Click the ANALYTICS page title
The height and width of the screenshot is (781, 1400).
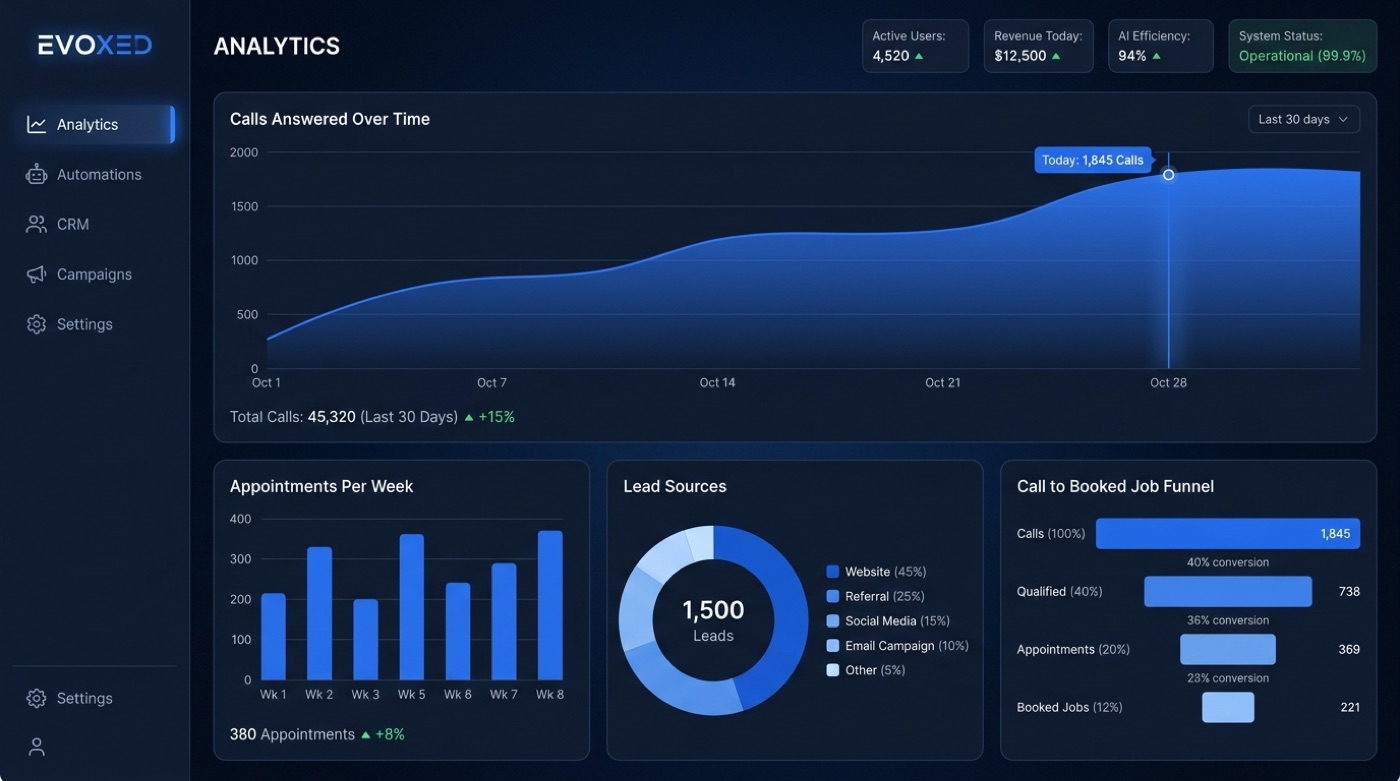point(277,46)
